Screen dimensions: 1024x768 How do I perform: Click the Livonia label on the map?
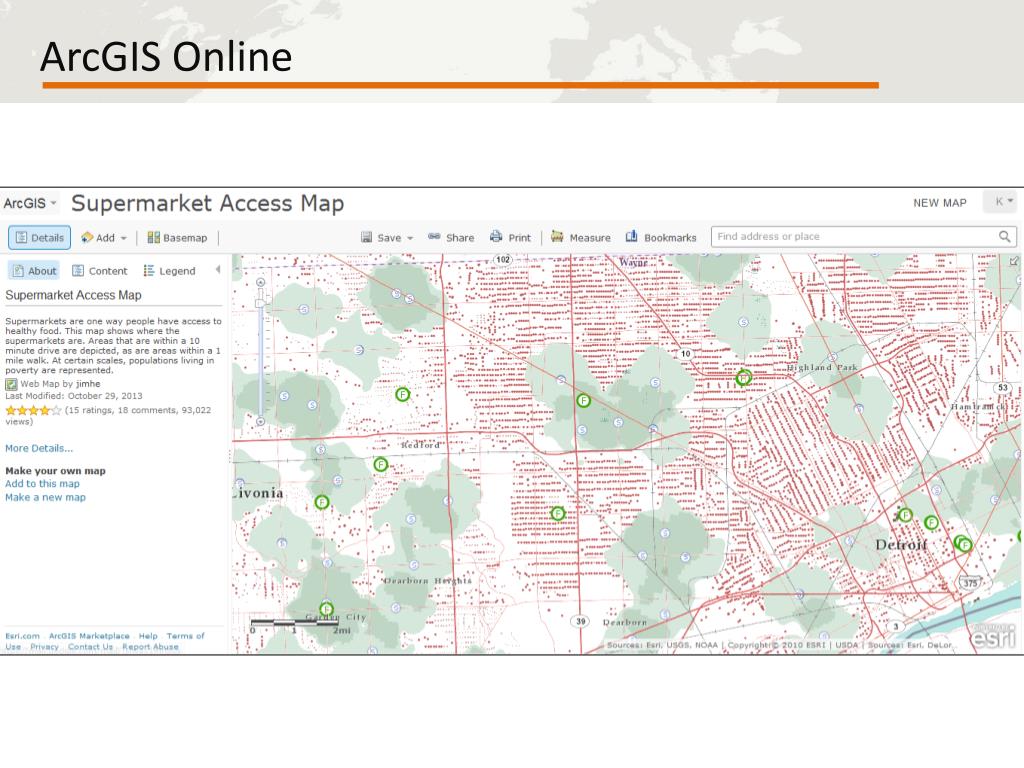tap(258, 493)
